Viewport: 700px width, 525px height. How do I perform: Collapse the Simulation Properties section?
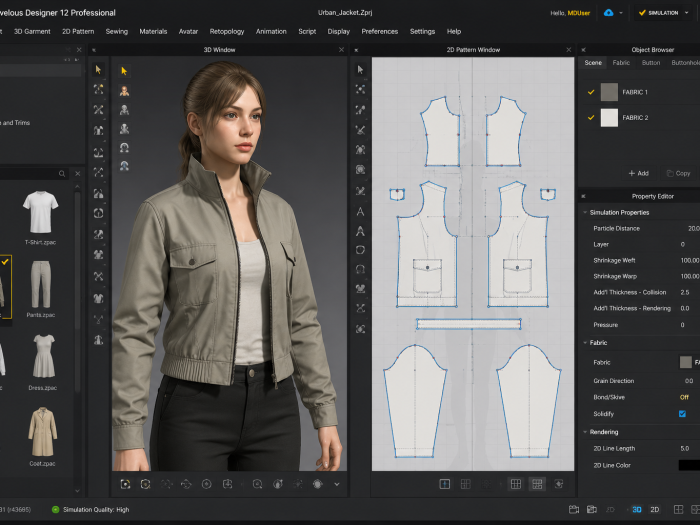[585, 212]
